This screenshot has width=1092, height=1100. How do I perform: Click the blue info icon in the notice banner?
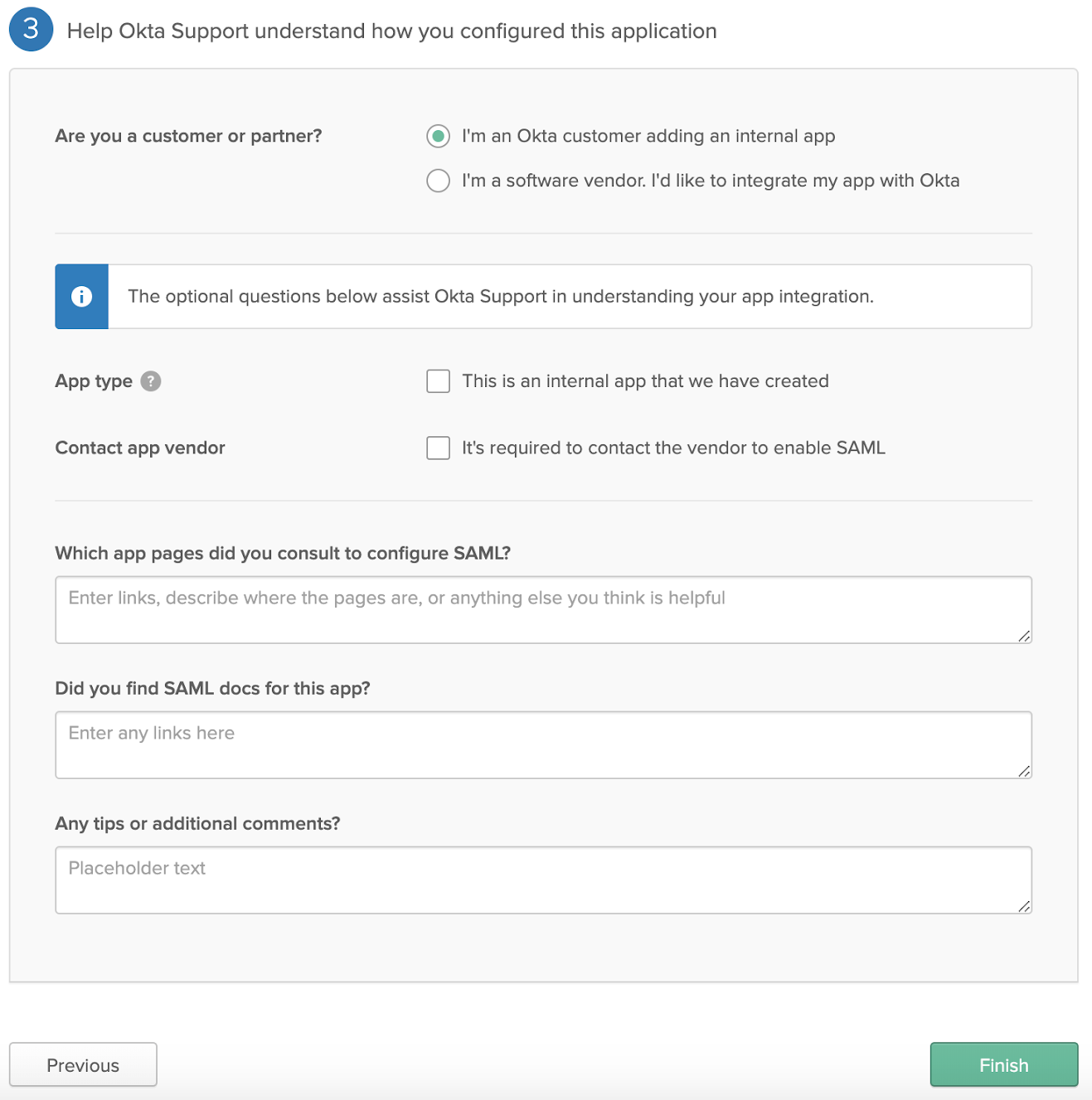pos(81,297)
